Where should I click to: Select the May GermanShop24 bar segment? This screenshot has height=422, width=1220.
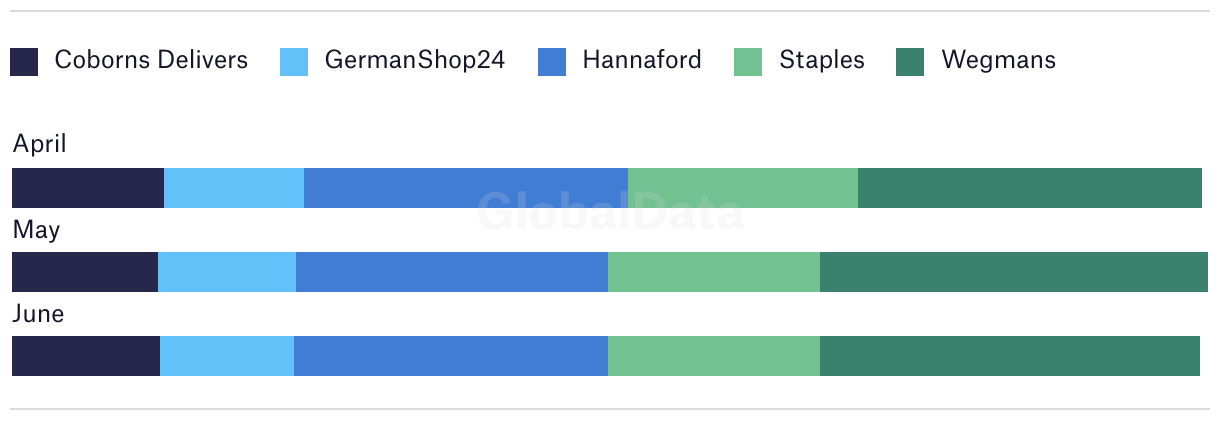pos(227,272)
